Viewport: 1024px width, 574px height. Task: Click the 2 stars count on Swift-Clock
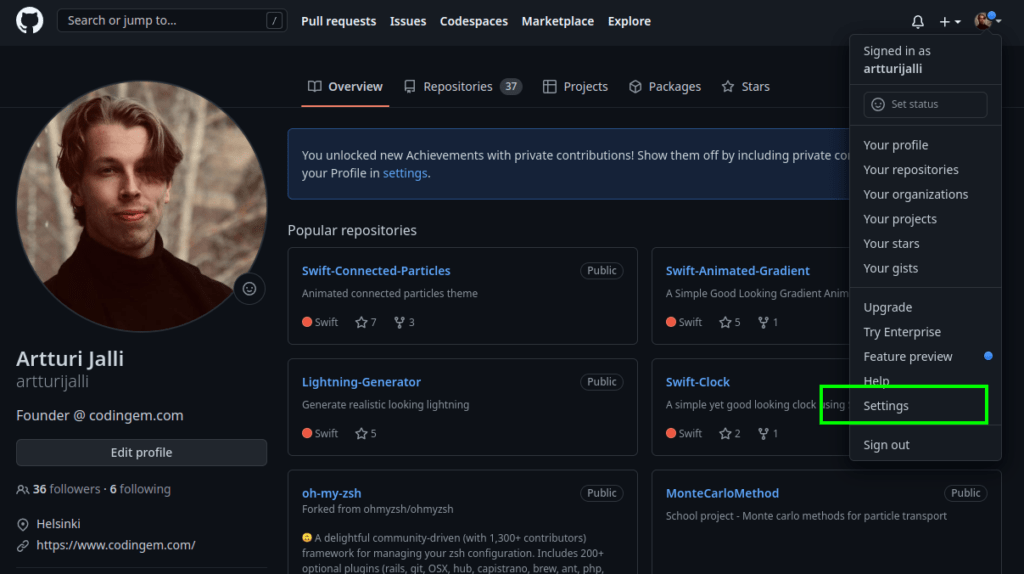[x=729, y=433]
